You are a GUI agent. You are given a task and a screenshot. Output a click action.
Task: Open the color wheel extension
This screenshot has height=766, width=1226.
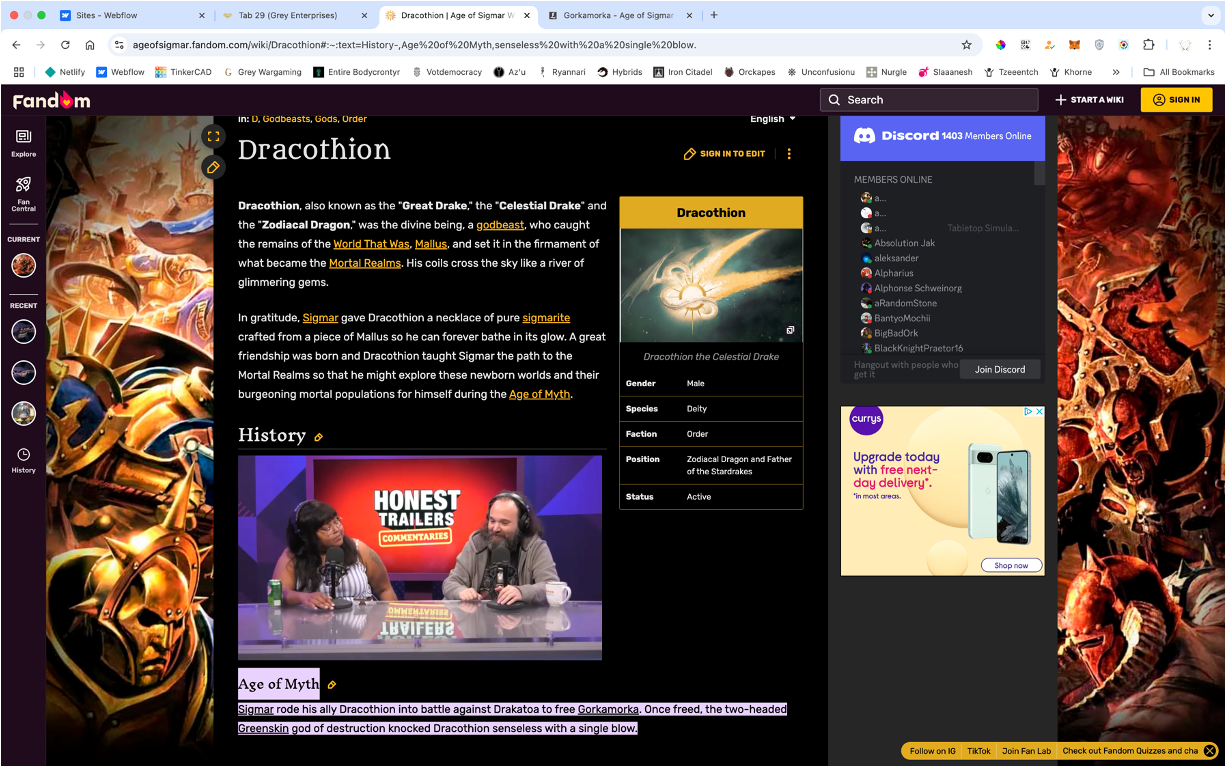click(1000, 45)
